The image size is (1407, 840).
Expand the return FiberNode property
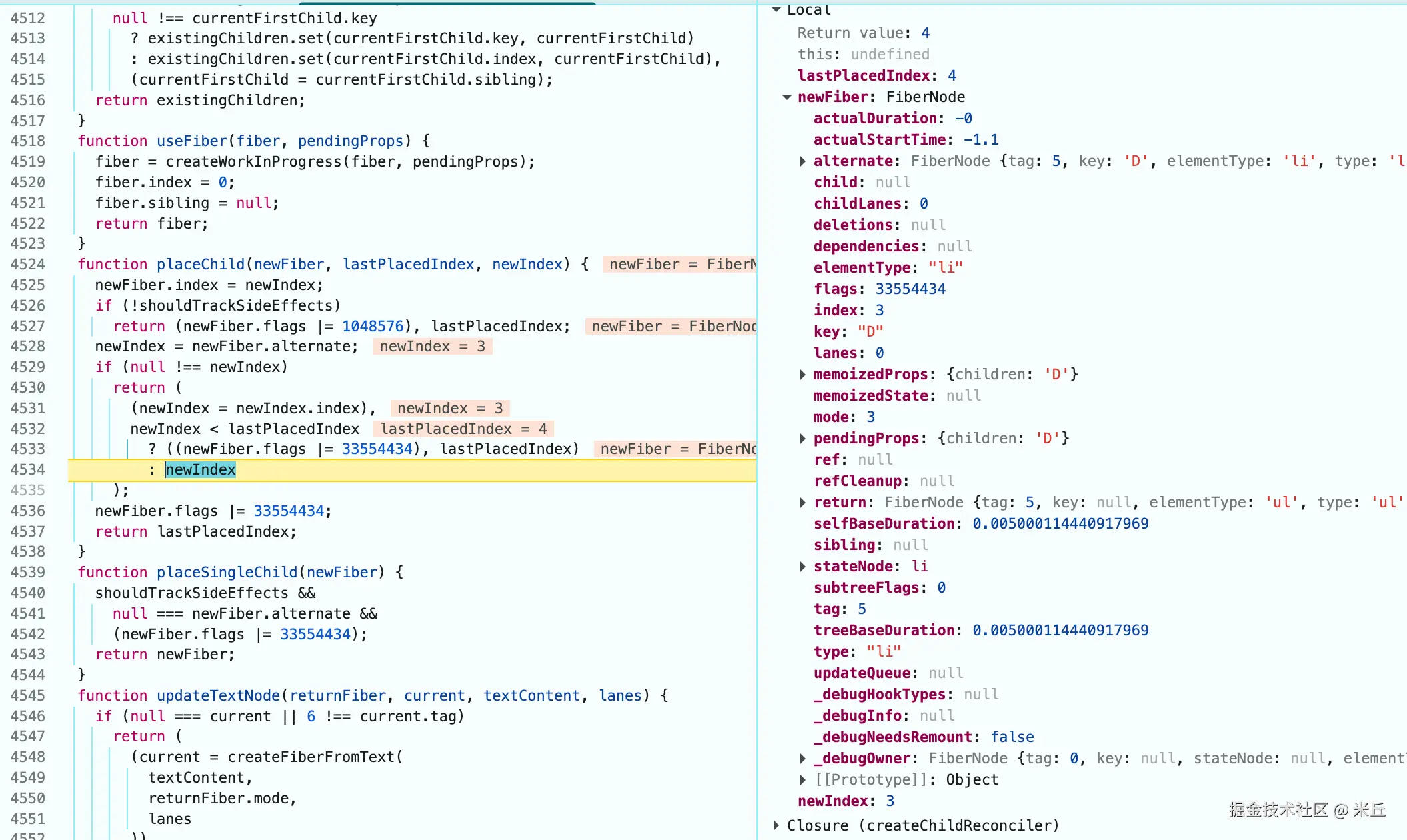click(802, 503)
